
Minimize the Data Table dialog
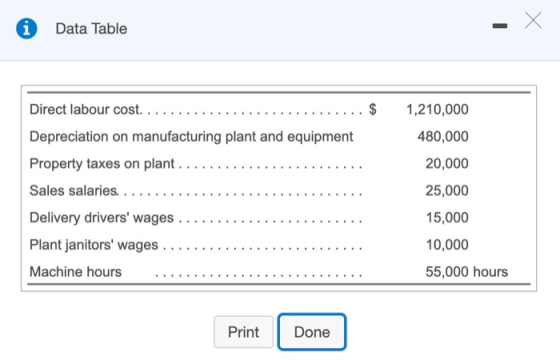point(500,26)
